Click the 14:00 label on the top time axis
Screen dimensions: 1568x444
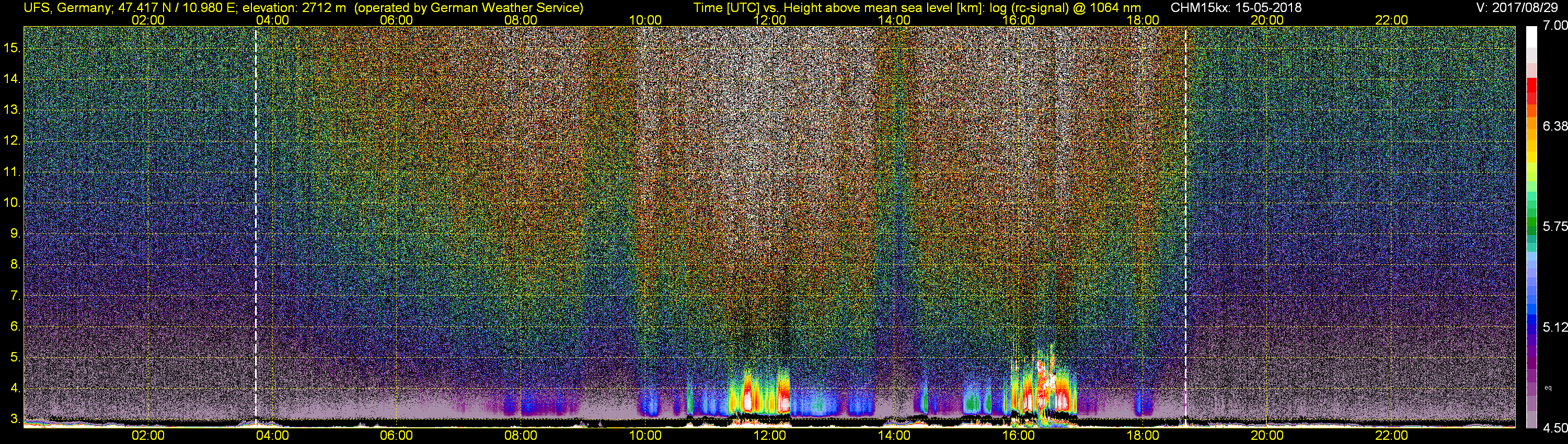[x=894, y=20]
